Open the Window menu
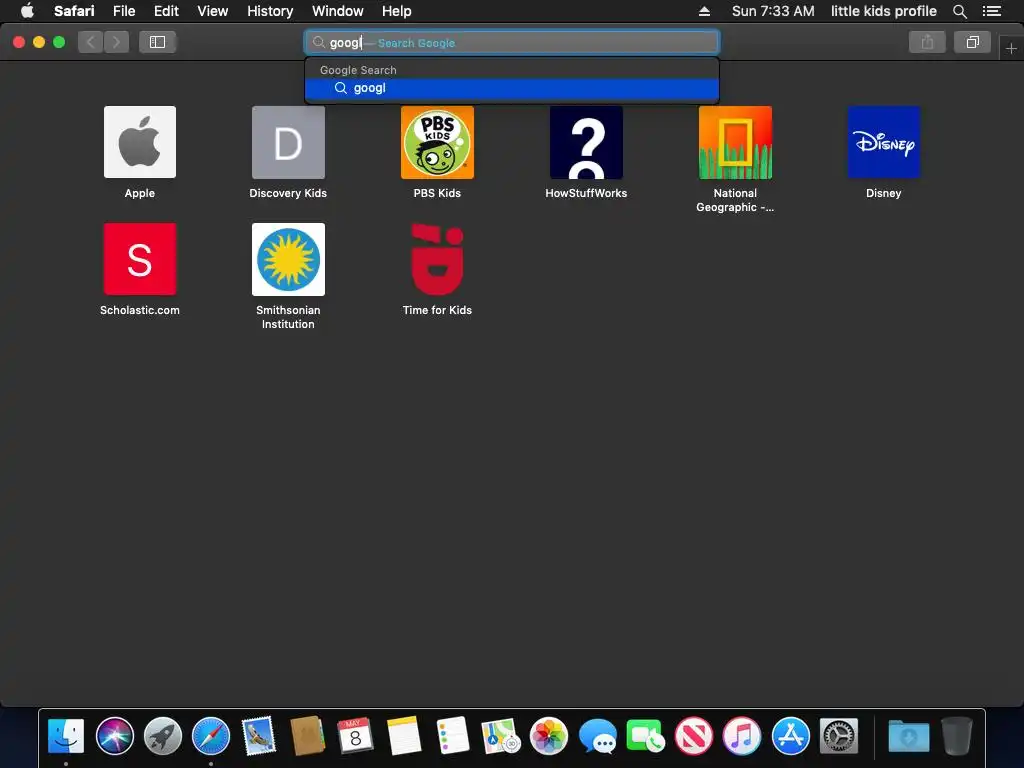 337,11
